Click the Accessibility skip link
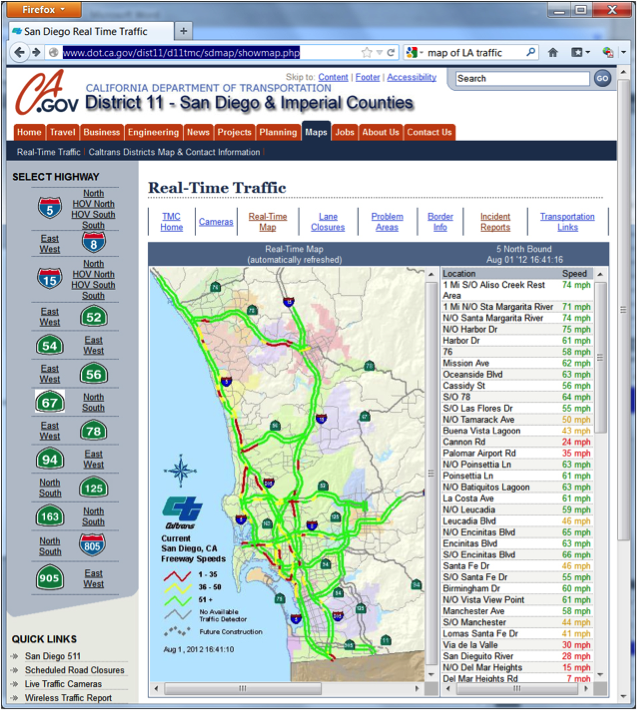 (412, 77)
